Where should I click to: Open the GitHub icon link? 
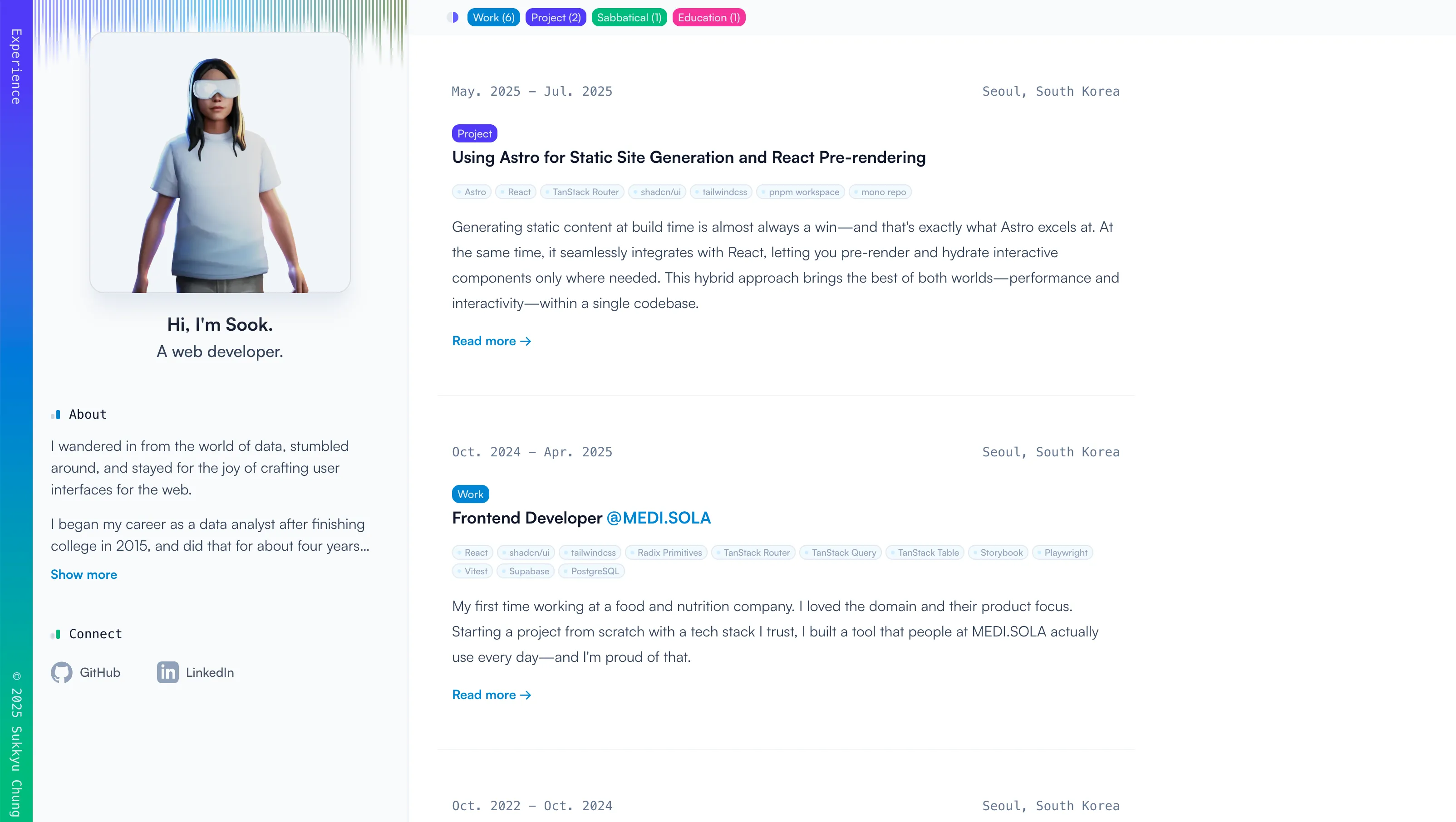pos(62,672)
